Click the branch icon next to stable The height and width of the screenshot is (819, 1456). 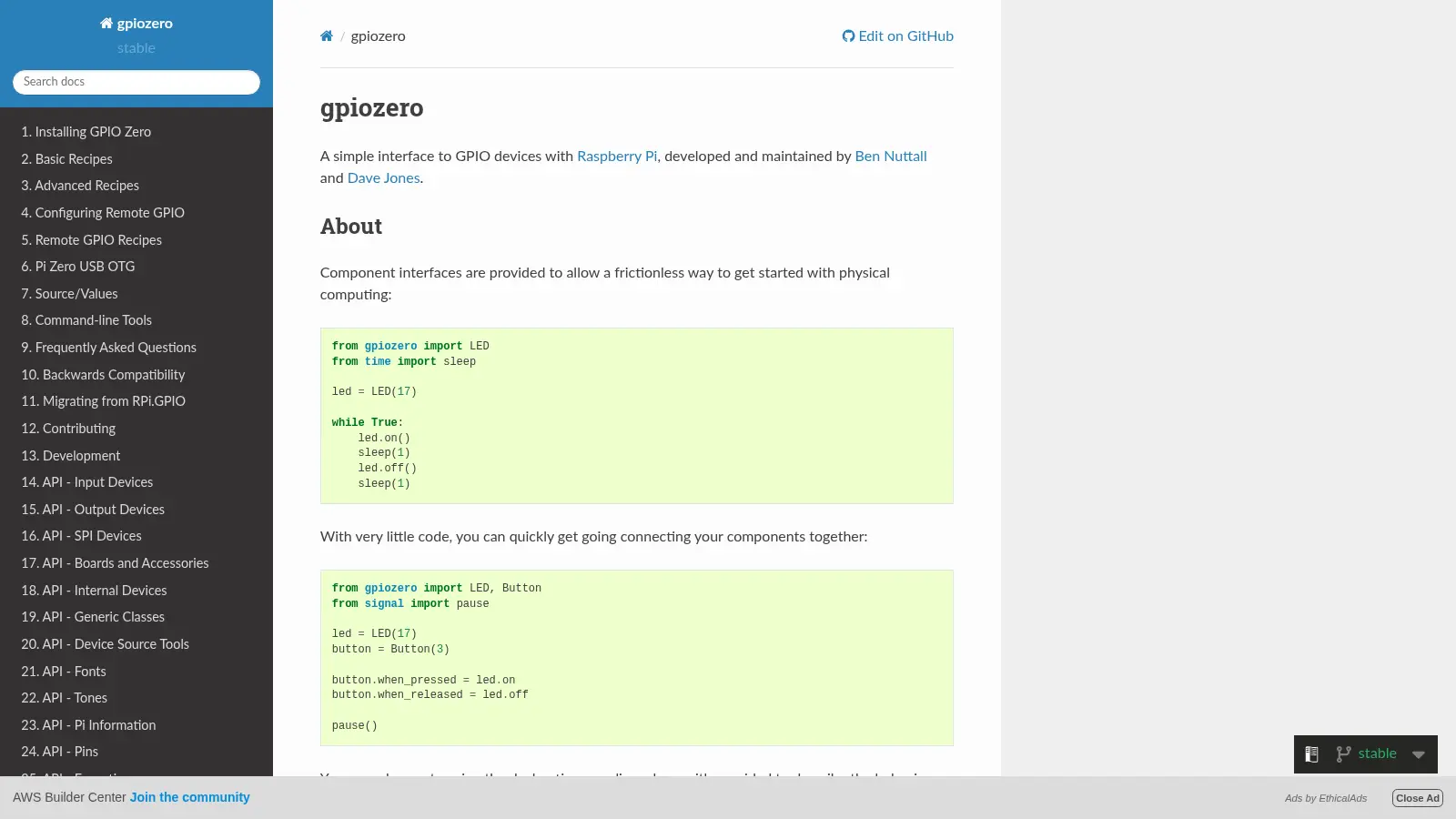point(1343,754)
